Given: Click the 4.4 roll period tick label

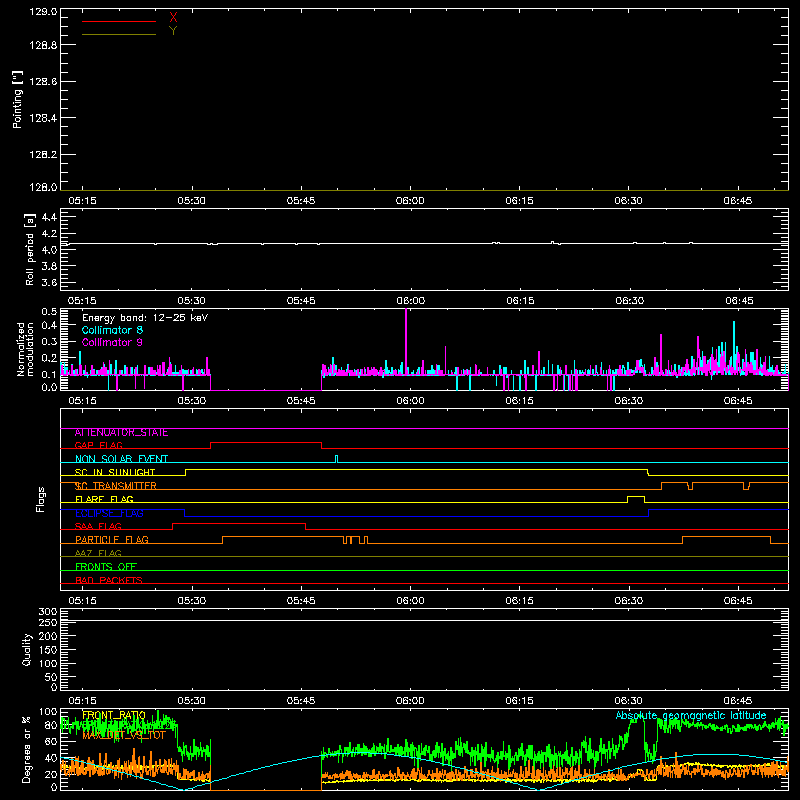Looking at the screenshot, I should pyautogui.click(x=49, y=217).
